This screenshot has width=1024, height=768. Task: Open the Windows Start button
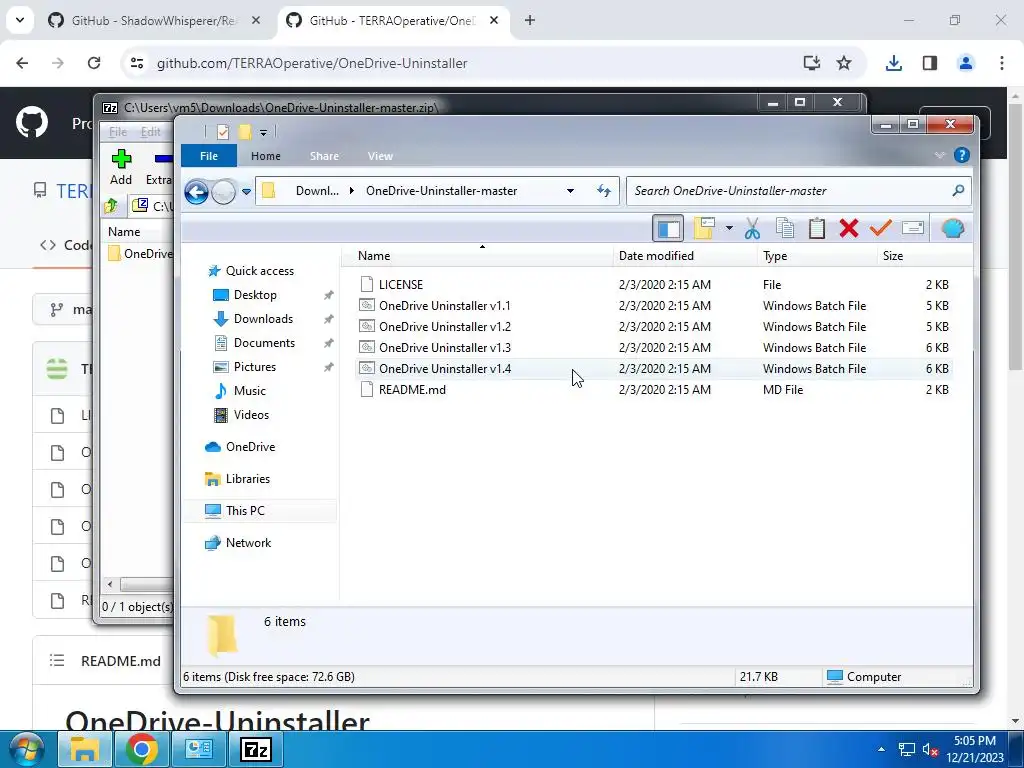click(26, 749)
